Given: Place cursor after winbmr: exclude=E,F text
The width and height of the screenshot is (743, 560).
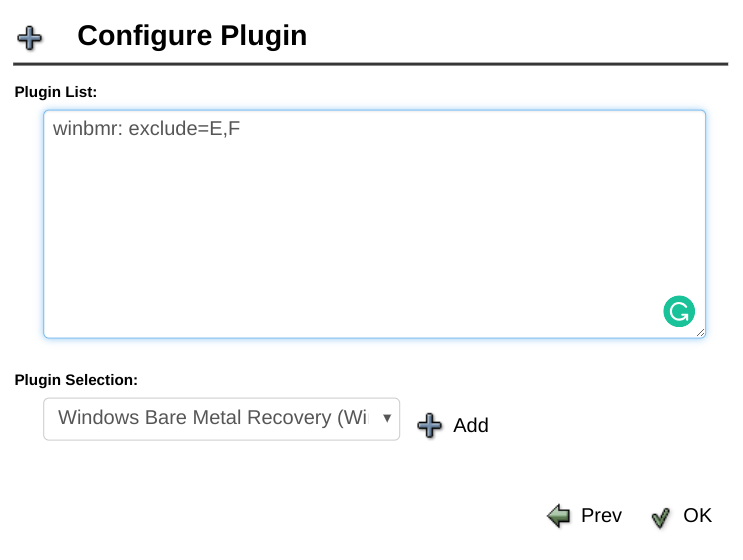Looking at the screenshot, I should 241,128.
